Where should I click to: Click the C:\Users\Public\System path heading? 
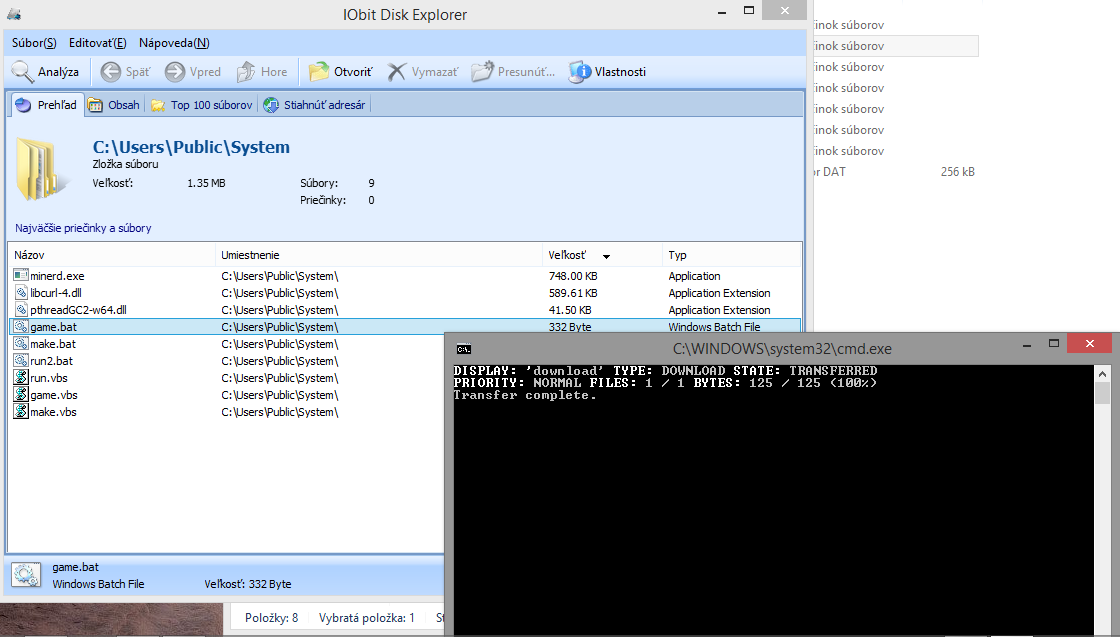tap(191, 147)
